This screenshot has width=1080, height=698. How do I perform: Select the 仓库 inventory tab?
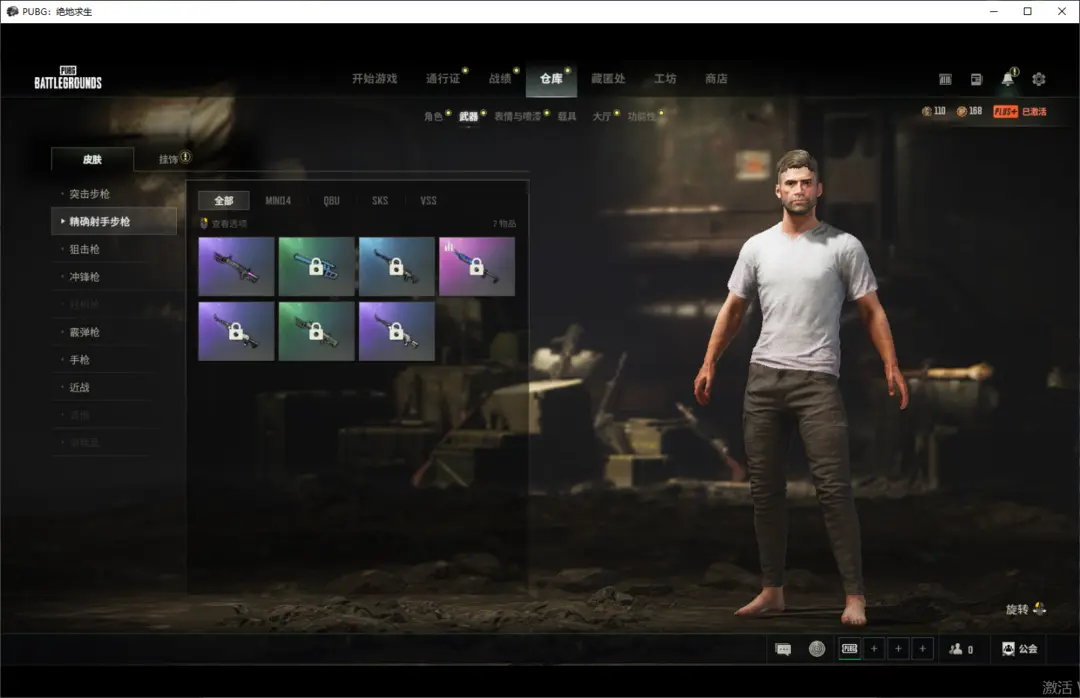tap(551, 79)
